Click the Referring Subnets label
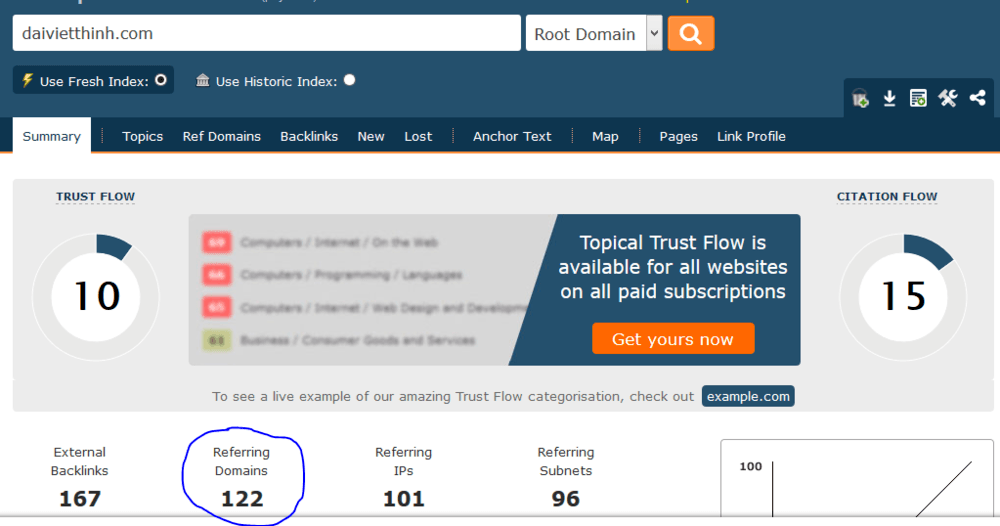This screenshot has width=1000, height=526. tap(566, 461)
